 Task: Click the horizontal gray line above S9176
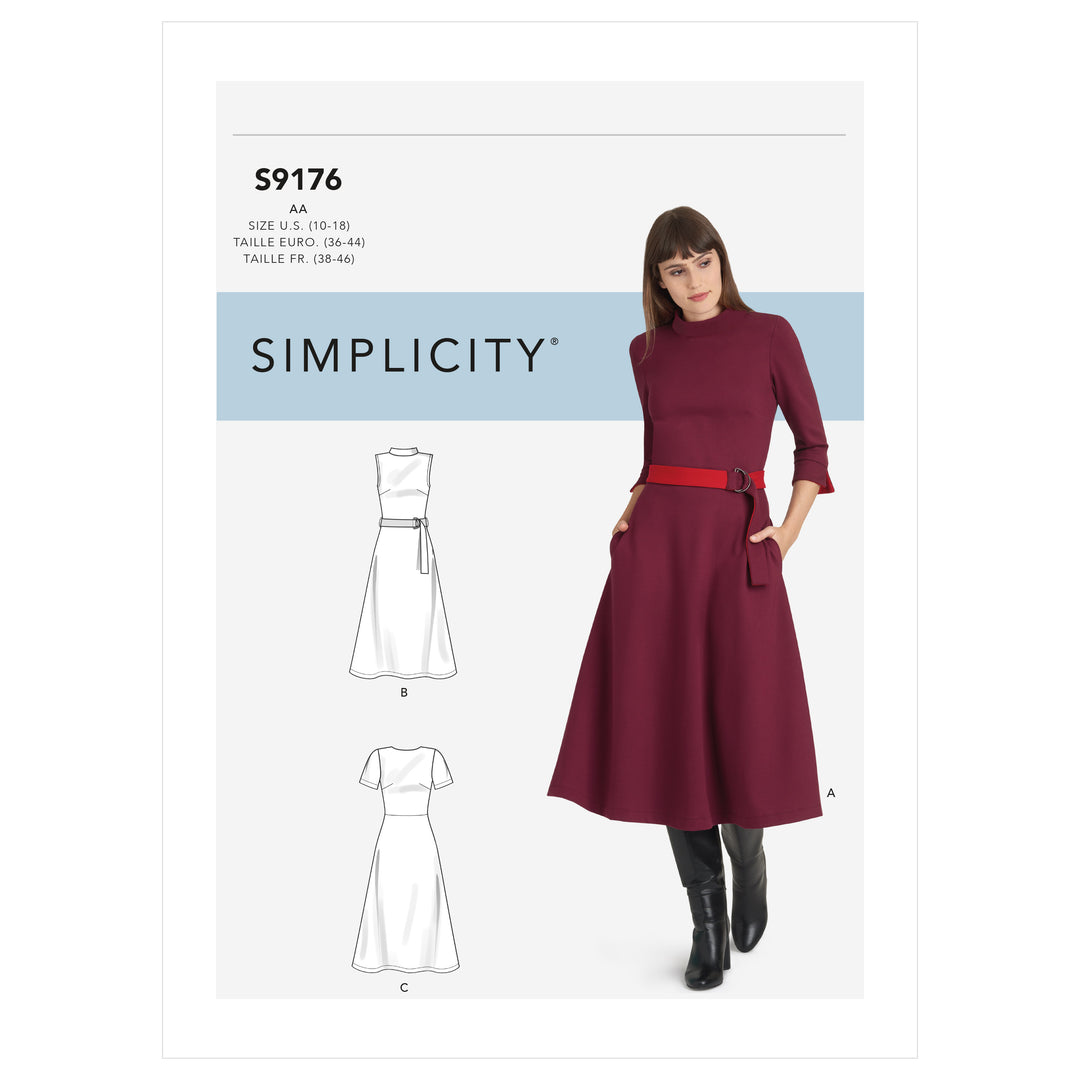tap(539, 135)
